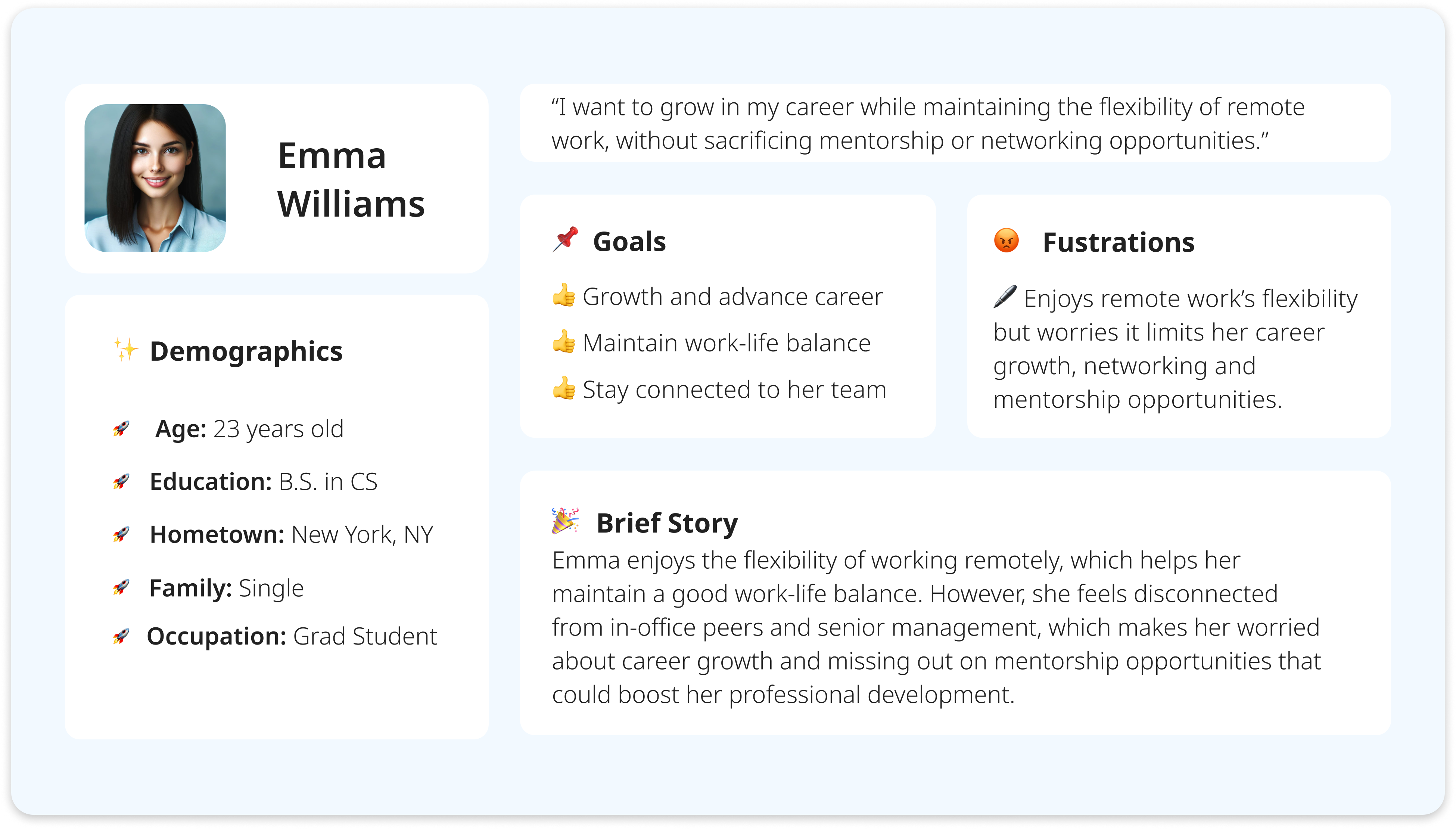Click the Demographics heading text
This screenshot has height=829, width=1456.
246,351
